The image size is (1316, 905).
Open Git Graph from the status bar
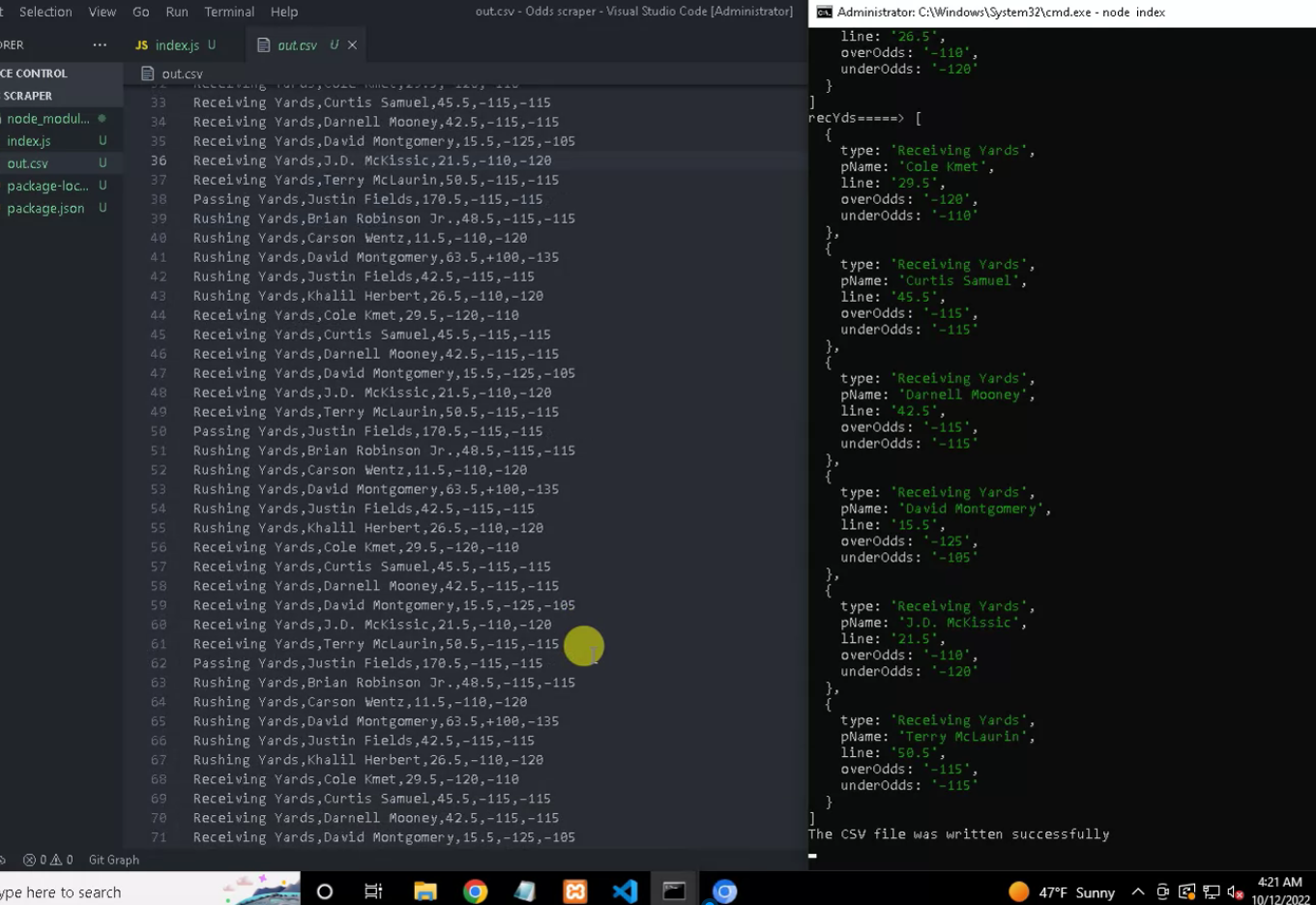(113, 860)
